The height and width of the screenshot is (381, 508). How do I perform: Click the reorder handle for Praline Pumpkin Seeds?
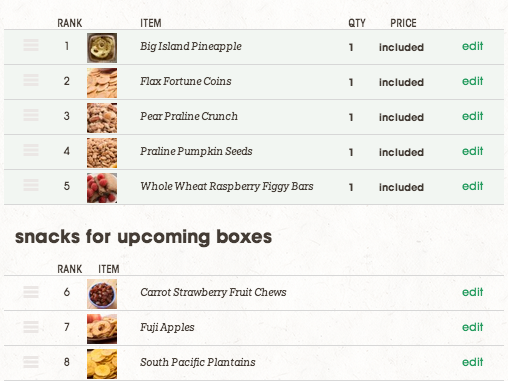[x=31, y=150]
